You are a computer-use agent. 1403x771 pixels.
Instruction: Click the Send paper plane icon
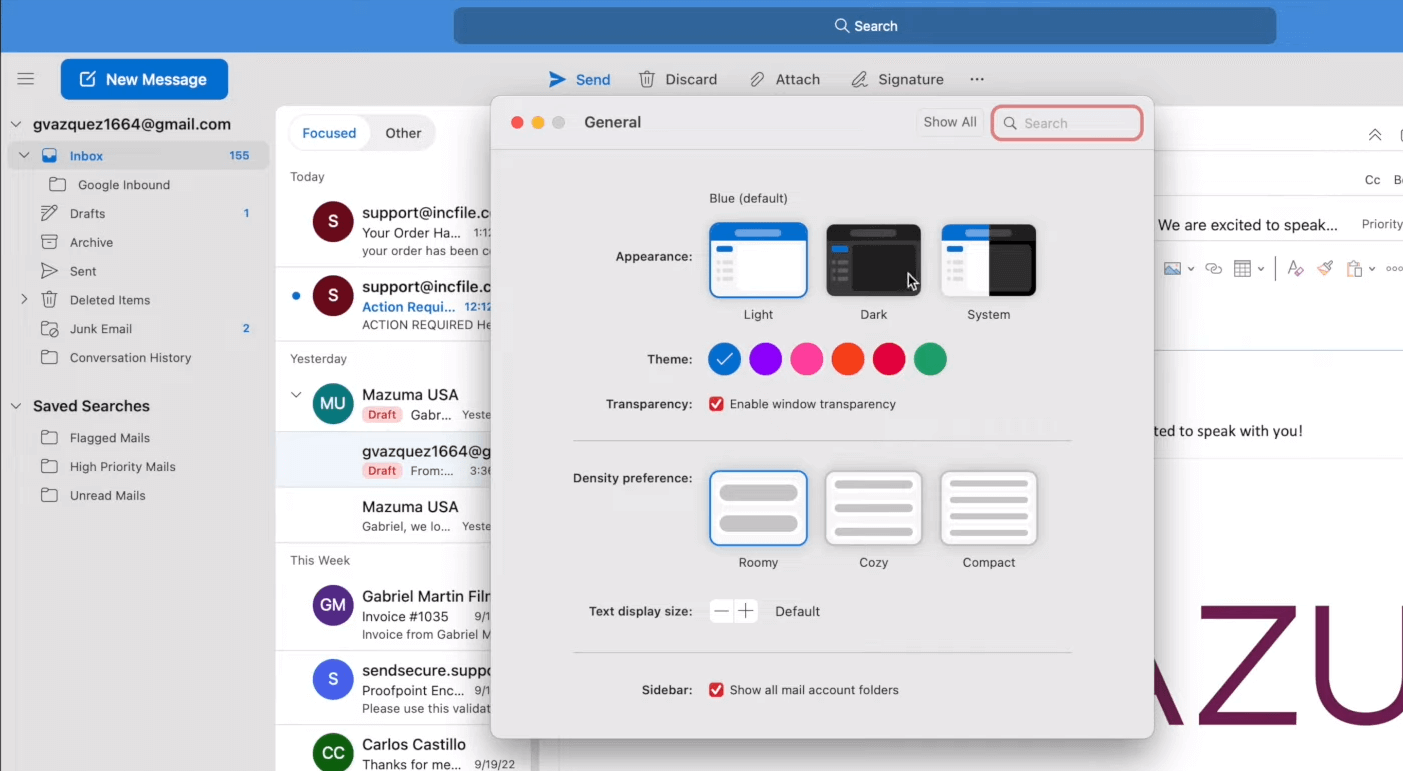[x=557, y=79]
